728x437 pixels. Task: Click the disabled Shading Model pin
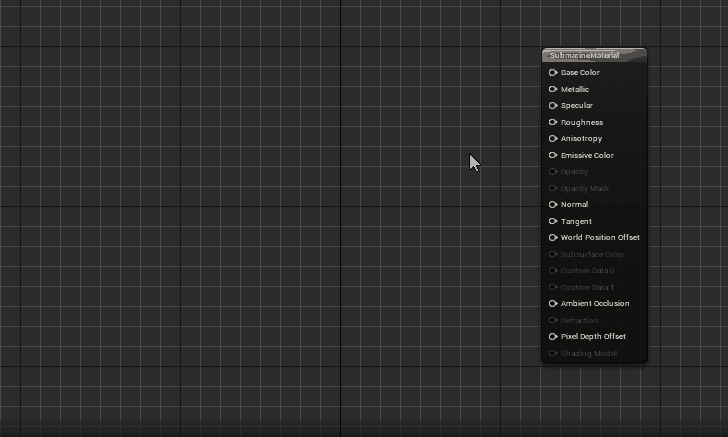pyautogui.click(x=553, y=353)
